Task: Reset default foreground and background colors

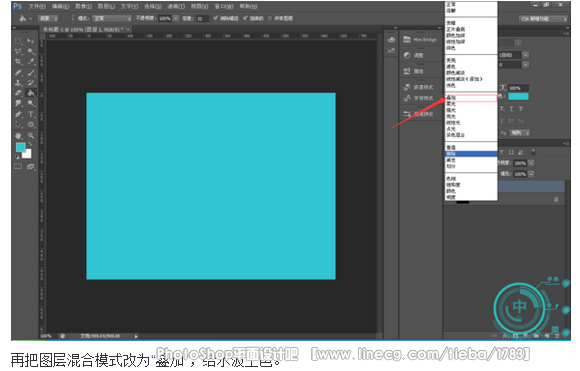Action: pyautogui.click(x=17, y=157)
